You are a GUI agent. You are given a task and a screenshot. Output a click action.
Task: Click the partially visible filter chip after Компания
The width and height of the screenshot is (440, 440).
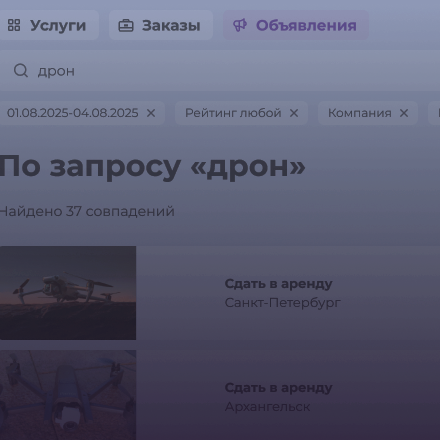click(x=434, y=113)
